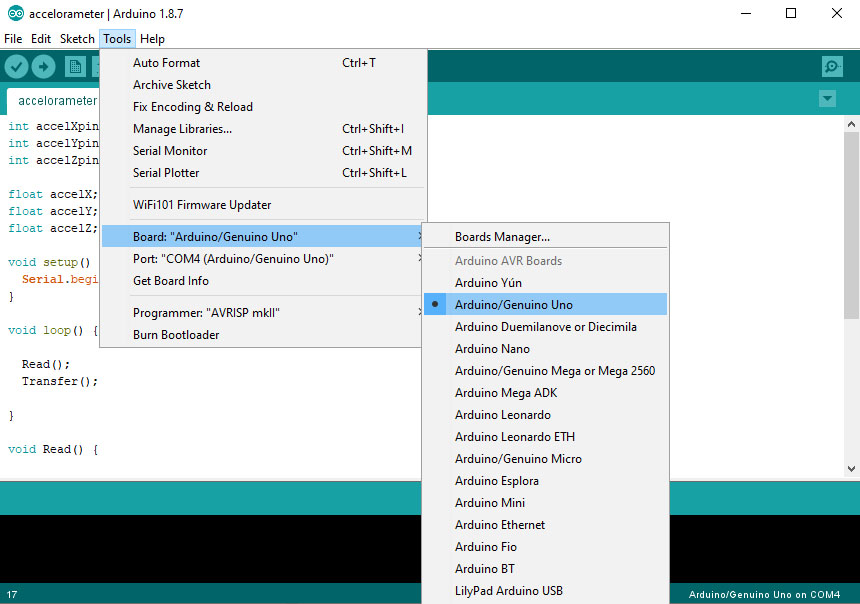This screenshot has width=860, height=604.
Task: Pick Arduino Leonardo from the boards list
Action: (502, 414)
